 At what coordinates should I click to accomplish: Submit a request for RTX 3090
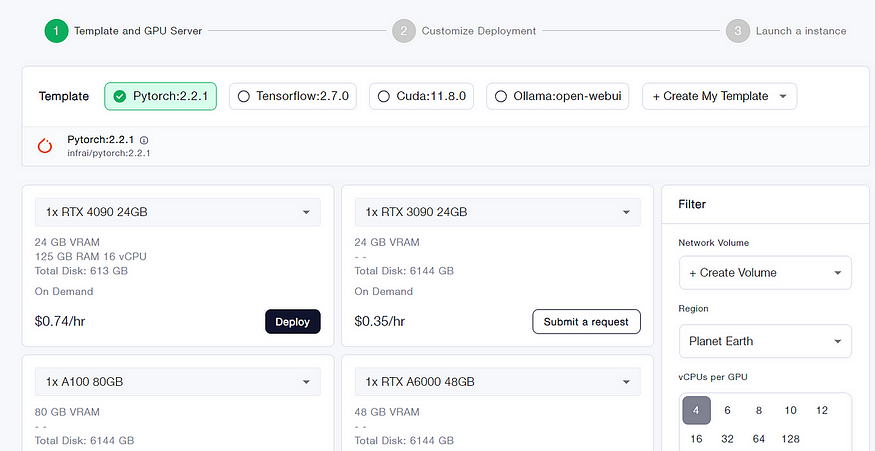(x=586, y=322)
